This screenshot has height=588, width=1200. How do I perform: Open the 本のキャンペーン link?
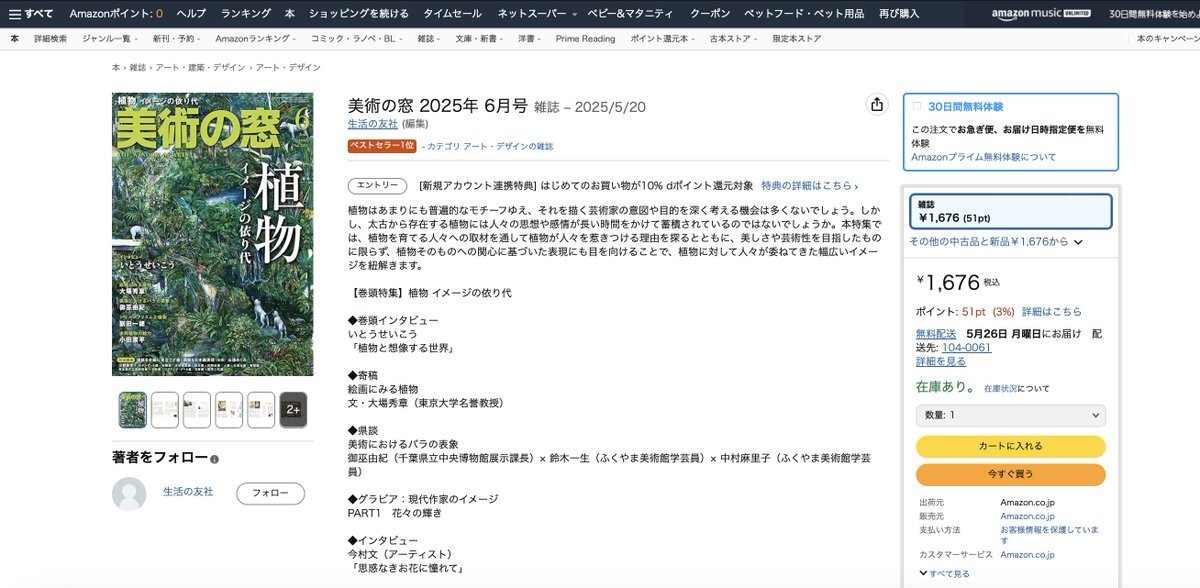[1169, 39]
